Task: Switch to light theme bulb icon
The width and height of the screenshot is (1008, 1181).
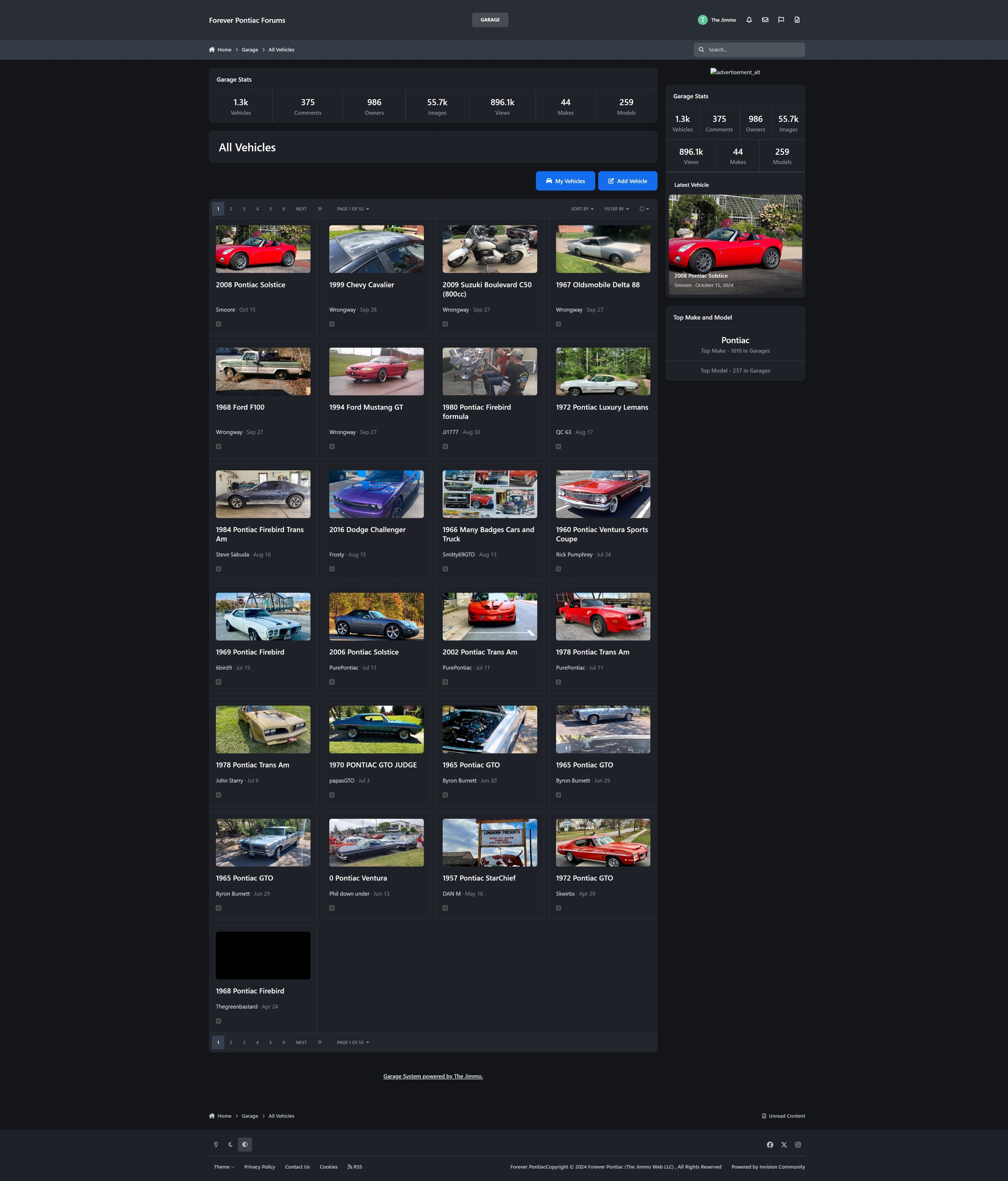Action: [216, 1144]
